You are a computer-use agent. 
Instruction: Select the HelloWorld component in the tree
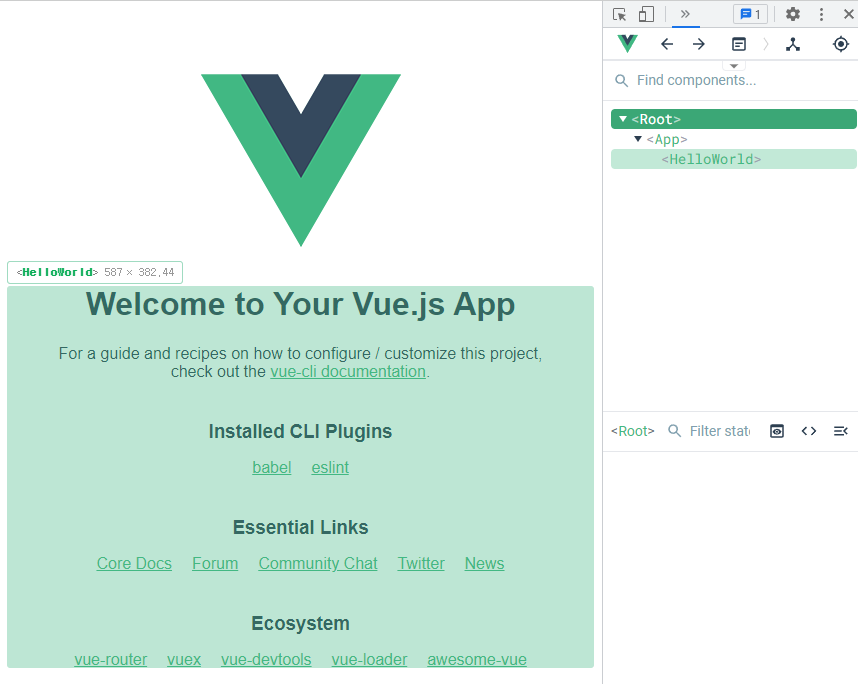click(734, 159)
